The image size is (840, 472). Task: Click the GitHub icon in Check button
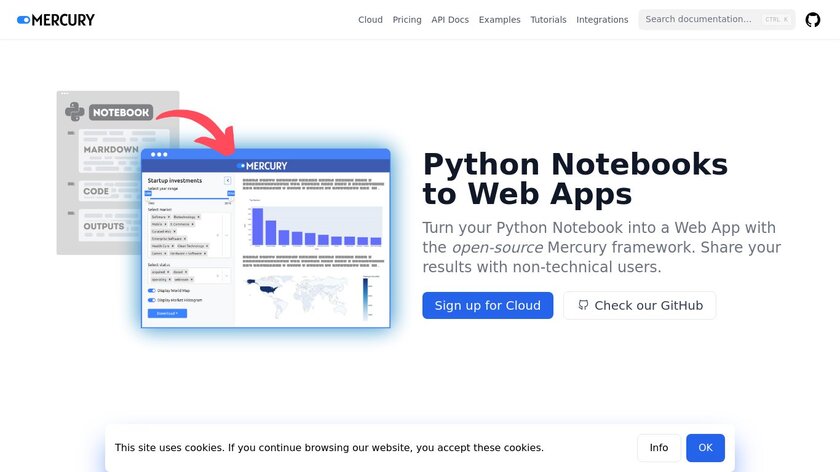583,305
